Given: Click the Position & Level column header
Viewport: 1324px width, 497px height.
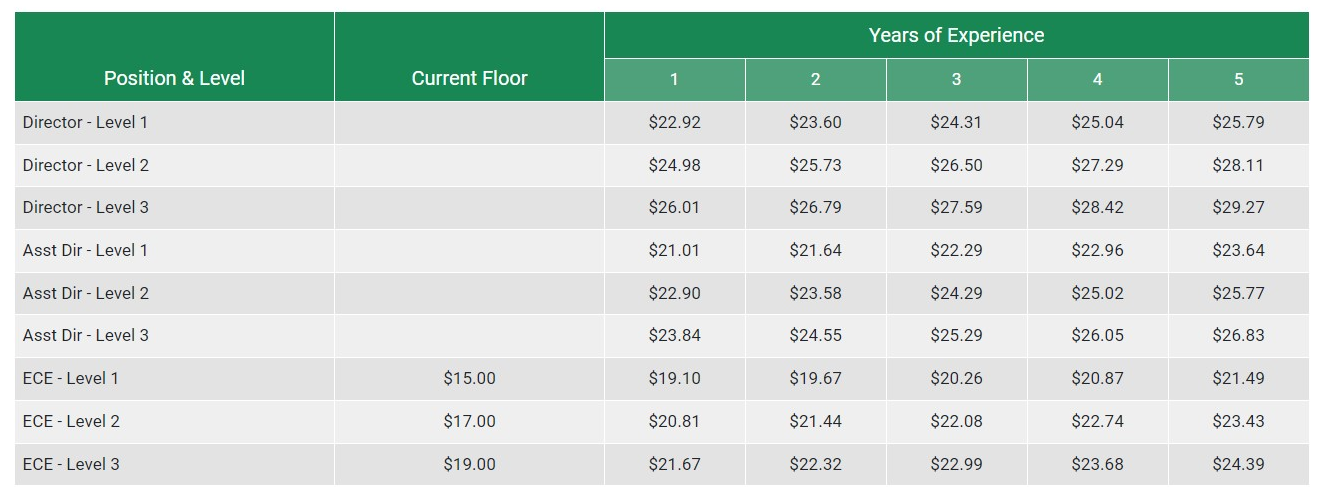Looking at the screenshot, I should (x=174, y=78).
